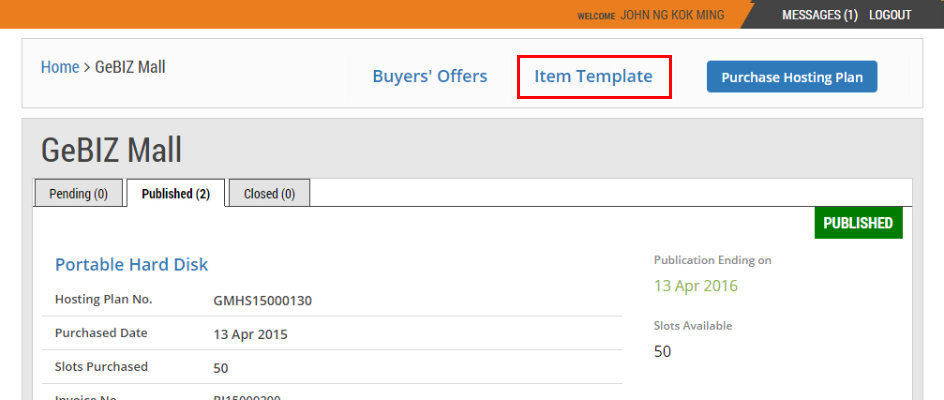The height and width of the screenshot is (400, 944).
Task: Click the Slots Available label
Action: click(x=693, y=325)
